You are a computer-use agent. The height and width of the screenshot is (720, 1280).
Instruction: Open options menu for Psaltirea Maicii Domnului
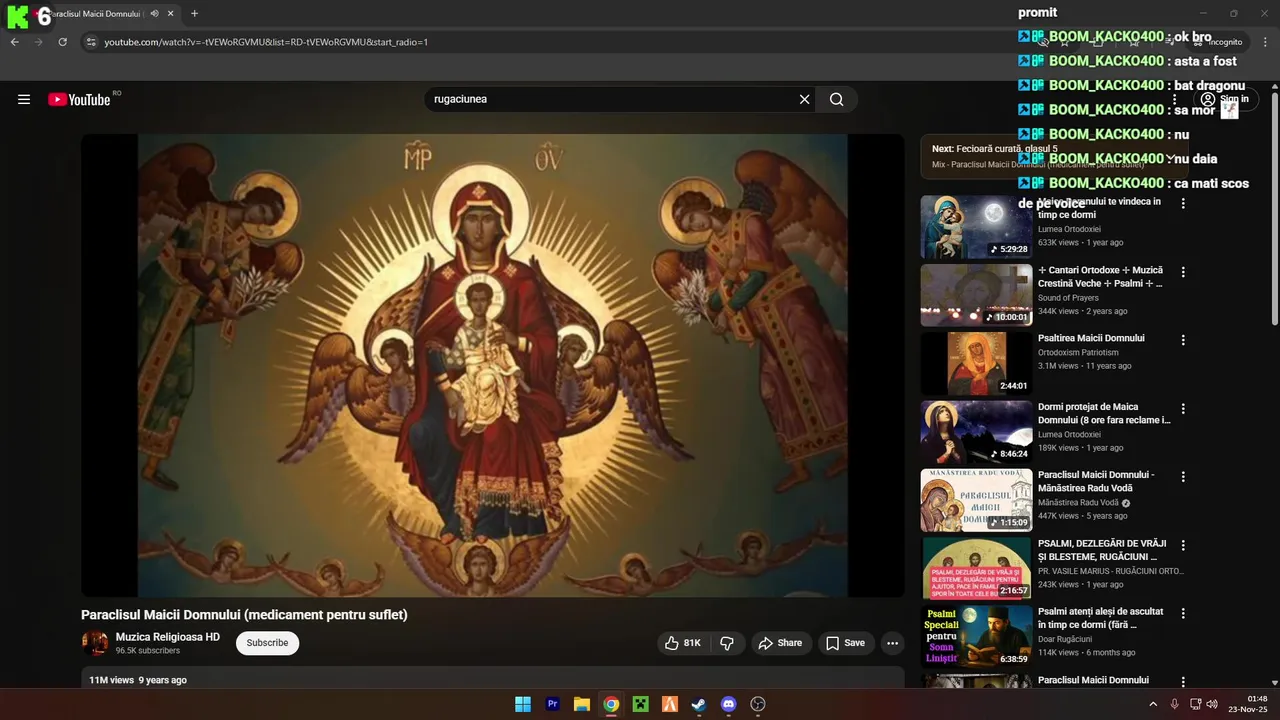click(1183, 340)
